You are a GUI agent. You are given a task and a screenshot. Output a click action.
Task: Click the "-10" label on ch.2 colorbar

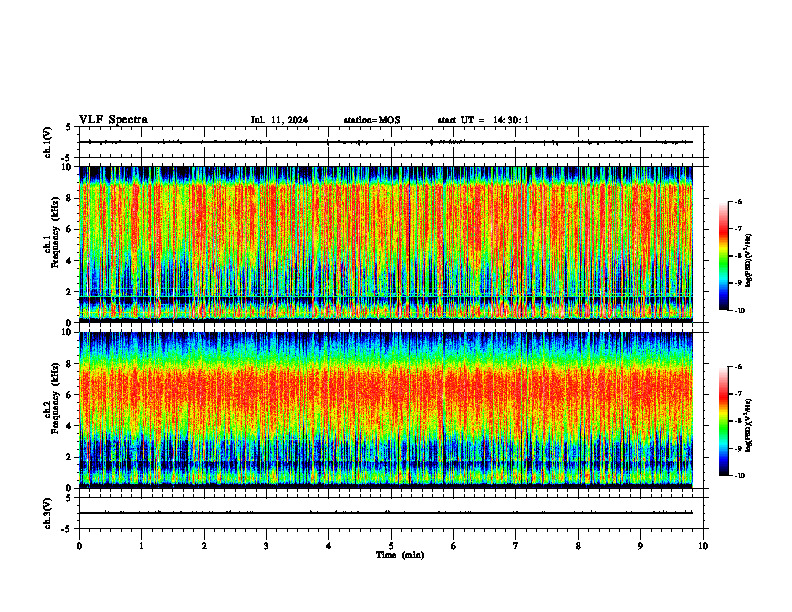[x=739, y=476]
